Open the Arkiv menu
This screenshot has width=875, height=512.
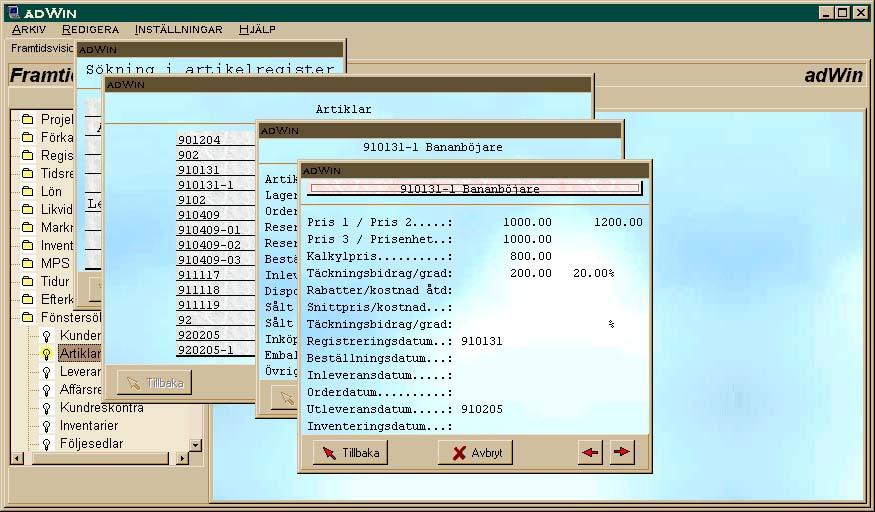[29, 30]
